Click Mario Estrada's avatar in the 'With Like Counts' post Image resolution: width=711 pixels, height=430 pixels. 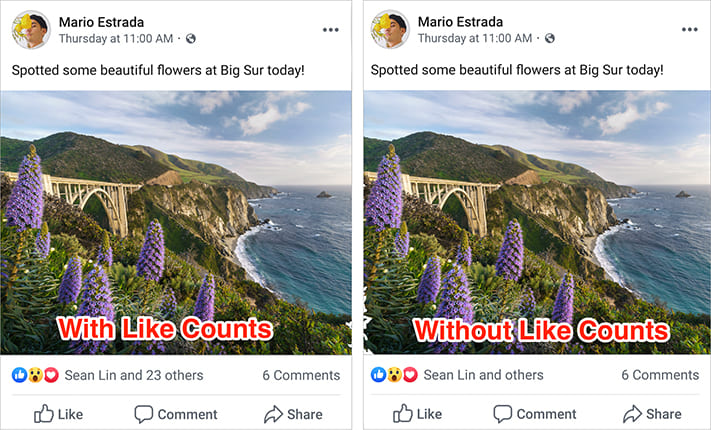(x=31, y=30)
